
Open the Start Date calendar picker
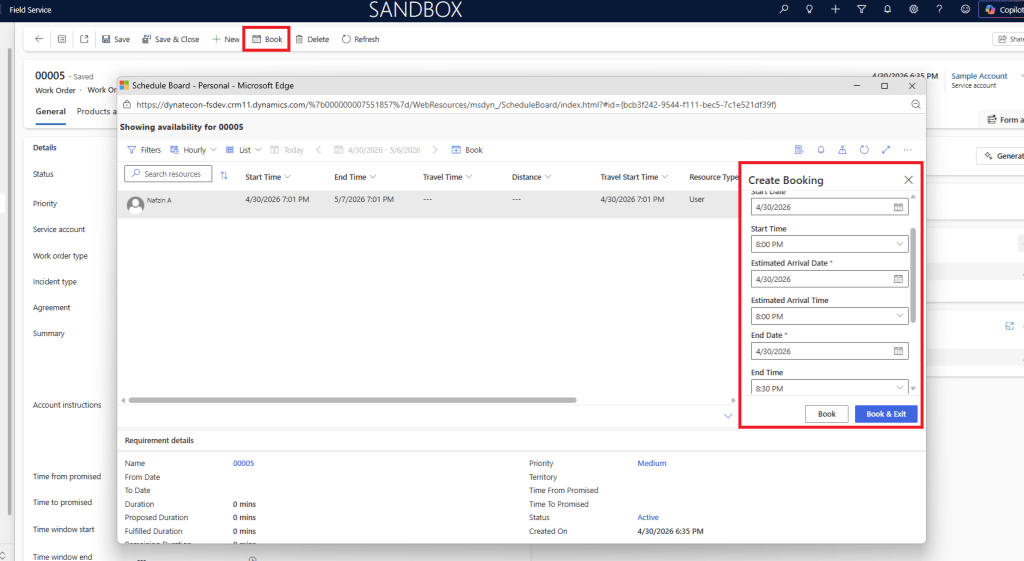pyautogui.click(x=898, y=207)
